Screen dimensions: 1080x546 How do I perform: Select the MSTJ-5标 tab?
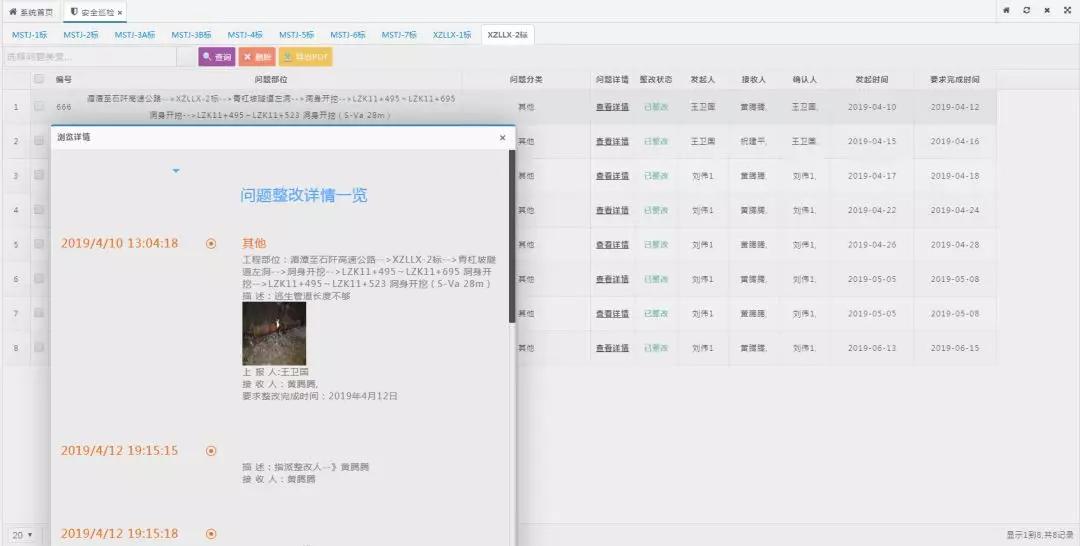pyautogui.click(x=297, y=34)
